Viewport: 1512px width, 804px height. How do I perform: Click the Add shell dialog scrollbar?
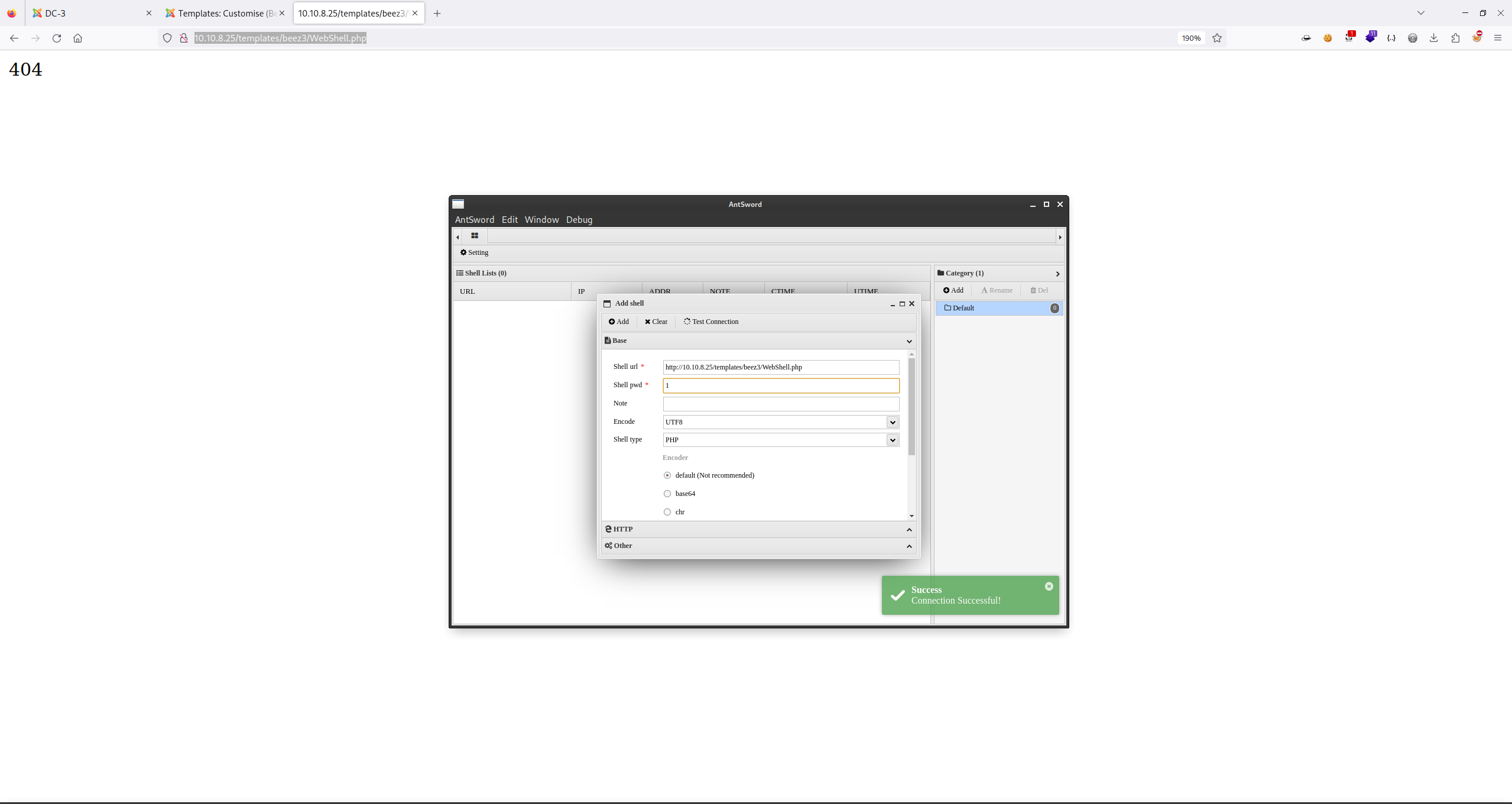[x=911, y=407]
